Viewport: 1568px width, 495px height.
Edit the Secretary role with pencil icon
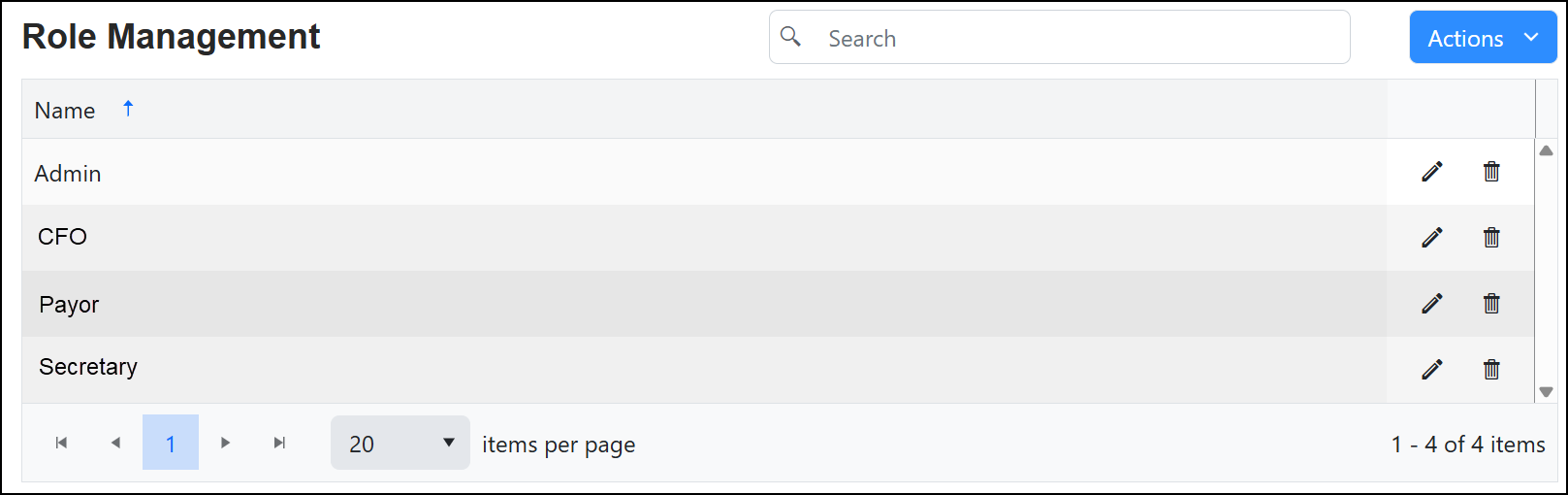(x=1431, y=369)
